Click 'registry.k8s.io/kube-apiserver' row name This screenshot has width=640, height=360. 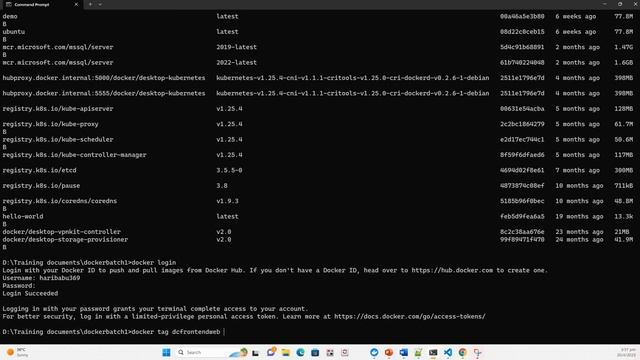point(58,109)
